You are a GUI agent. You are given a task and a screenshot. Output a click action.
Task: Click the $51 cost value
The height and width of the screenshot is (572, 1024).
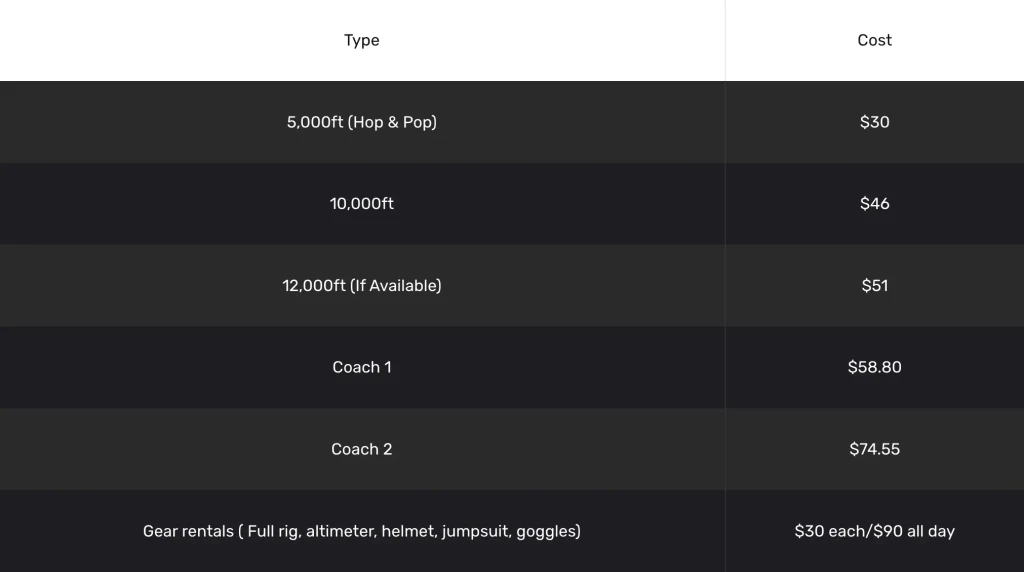point(874,286)
